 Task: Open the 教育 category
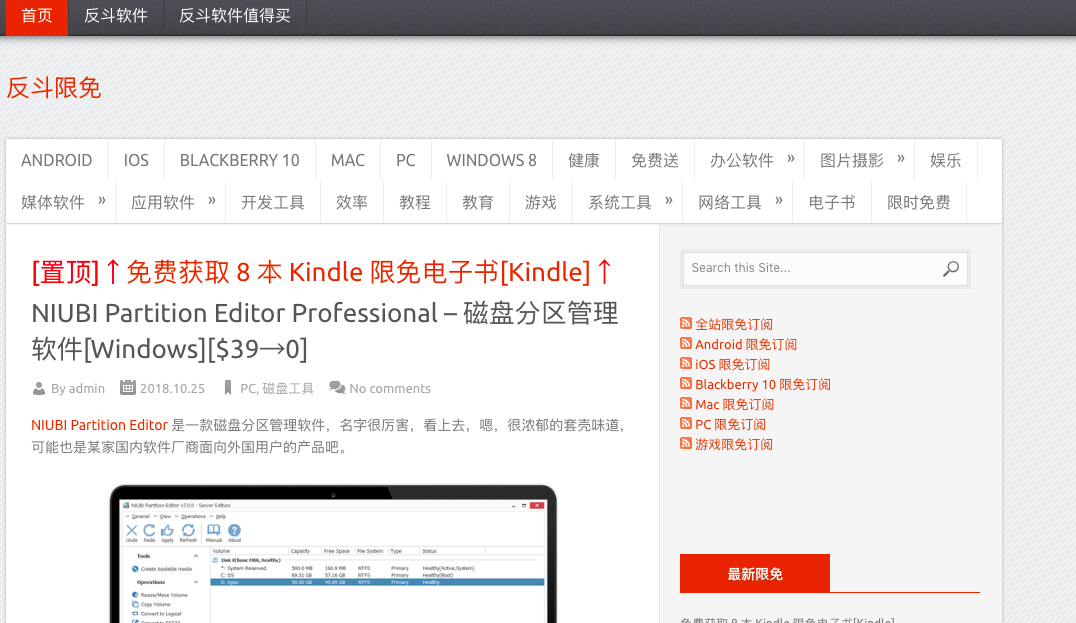point(478,202)
